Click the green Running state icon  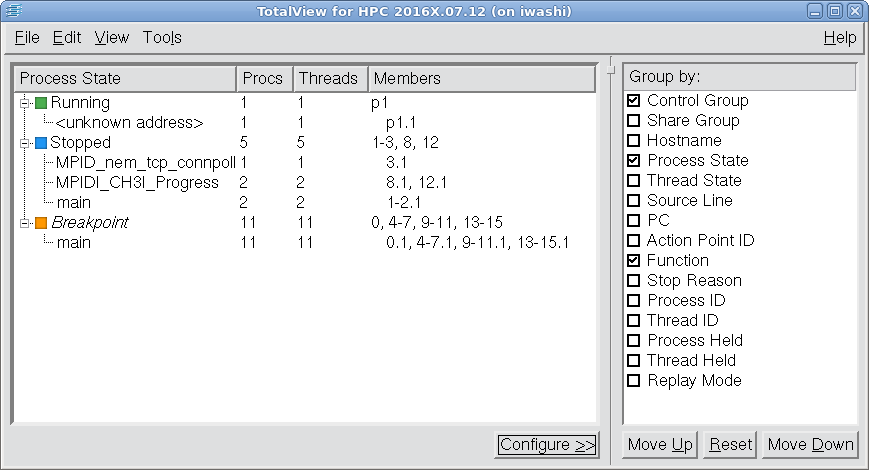41,103
